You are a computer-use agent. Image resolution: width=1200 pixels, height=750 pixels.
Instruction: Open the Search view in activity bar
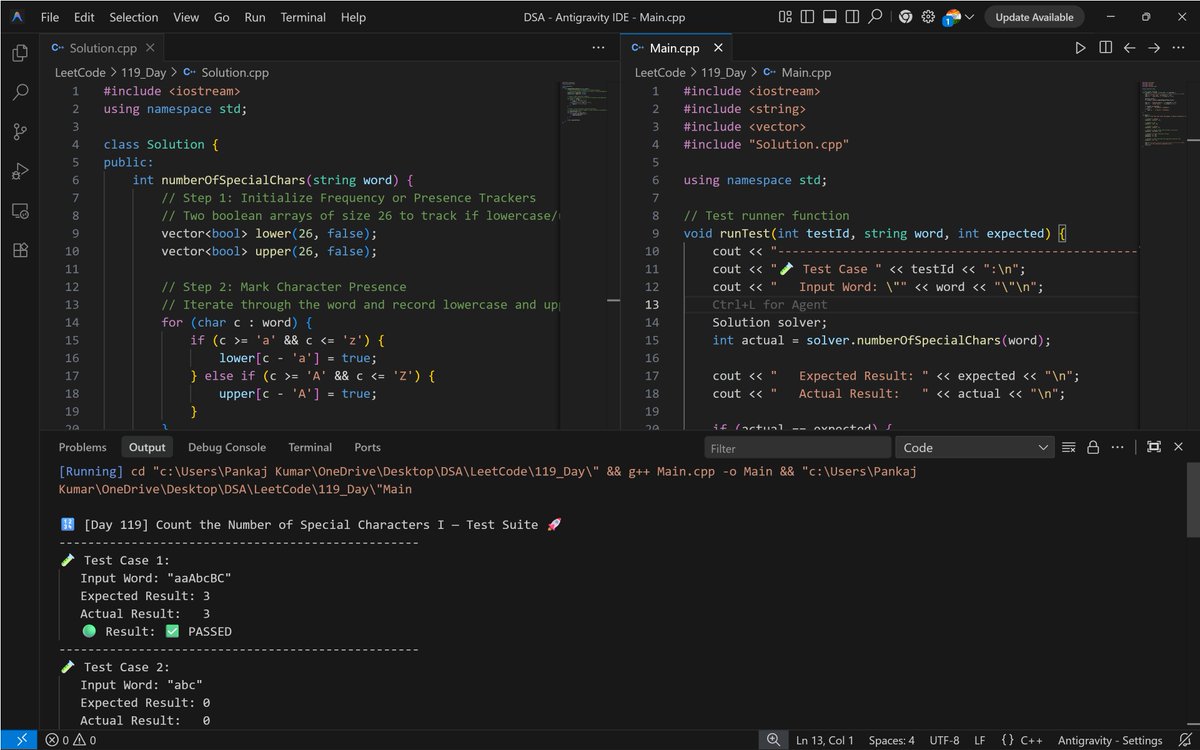pyautogui.click(x=20, y=92)
